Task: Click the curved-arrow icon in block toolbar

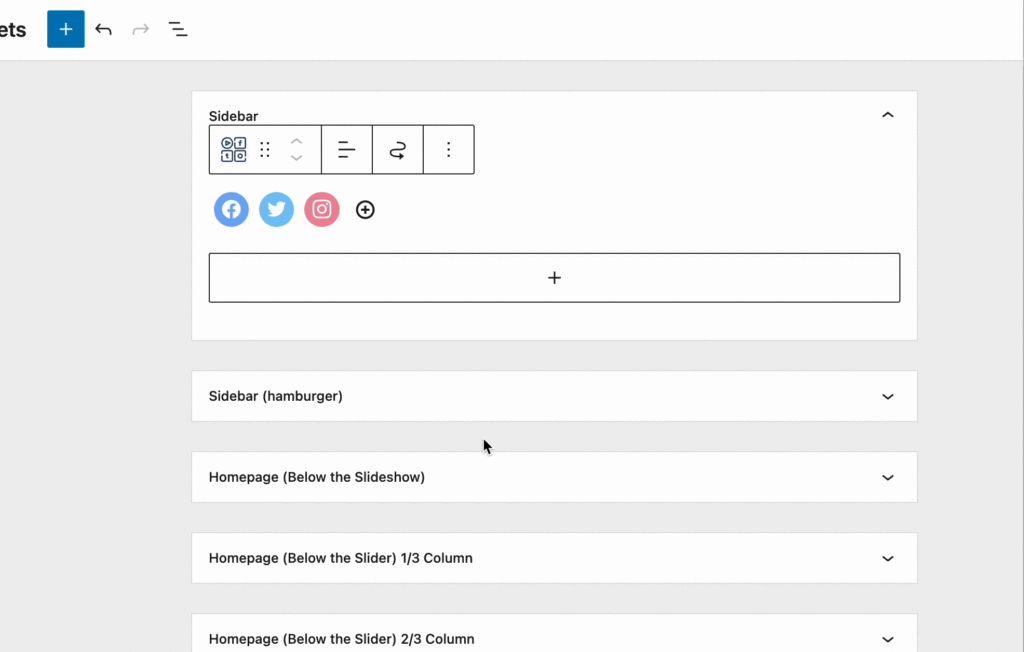Action: click(x=397, y=150)
